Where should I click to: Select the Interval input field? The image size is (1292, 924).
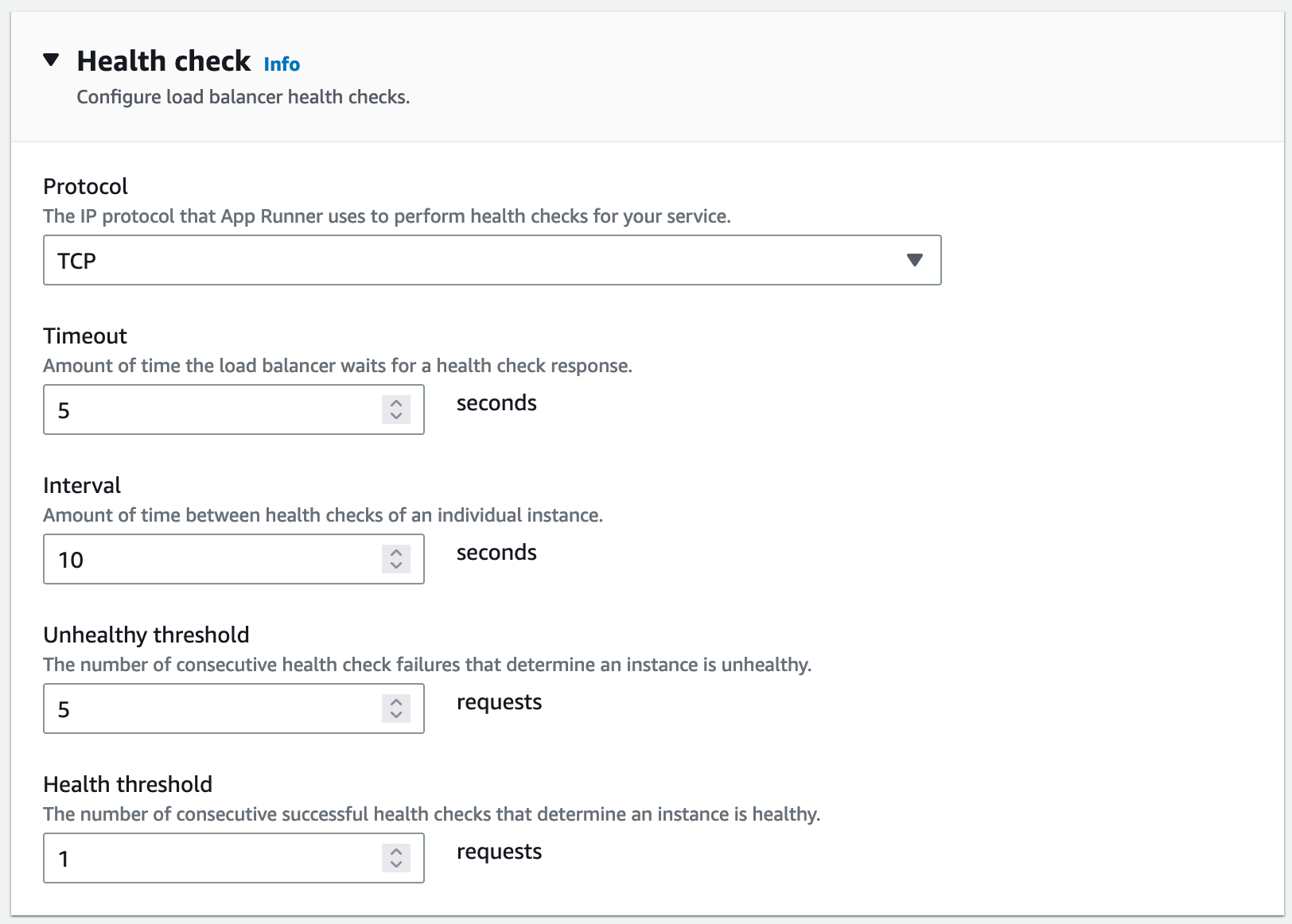pos(199,559)
